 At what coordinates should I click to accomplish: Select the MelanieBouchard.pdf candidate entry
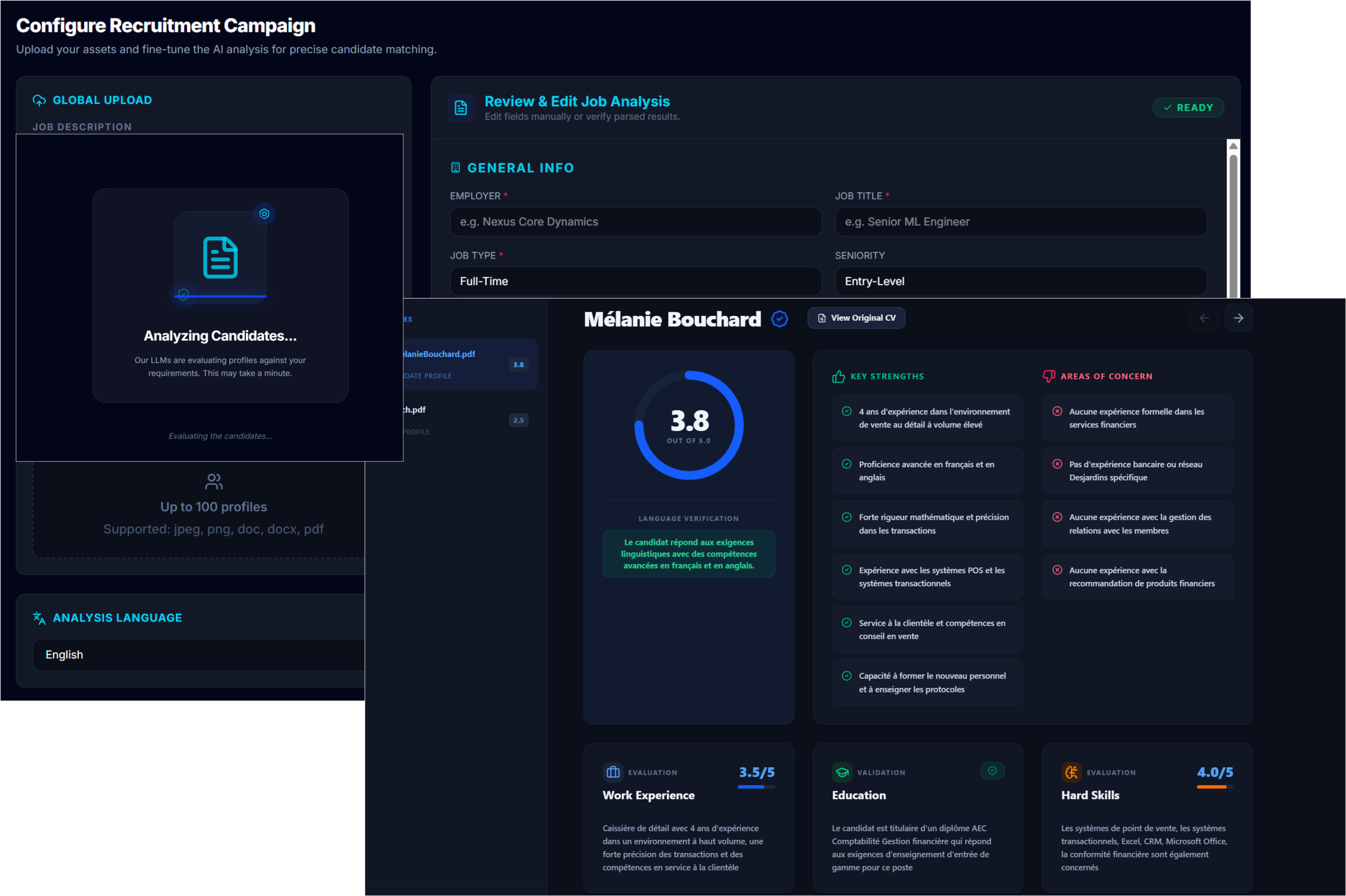click(x=470, y=365)
